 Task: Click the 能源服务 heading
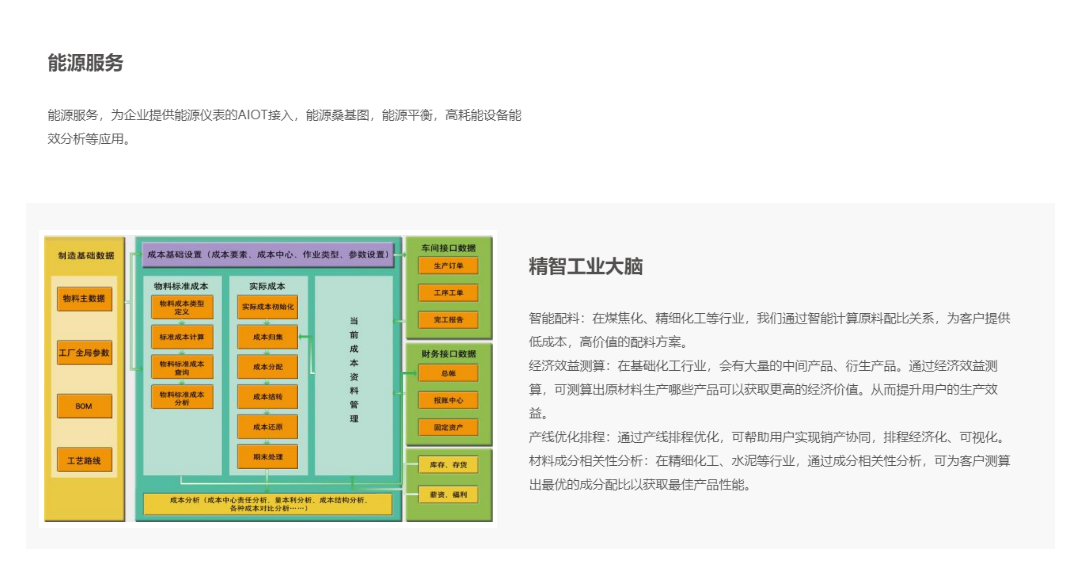86,62
